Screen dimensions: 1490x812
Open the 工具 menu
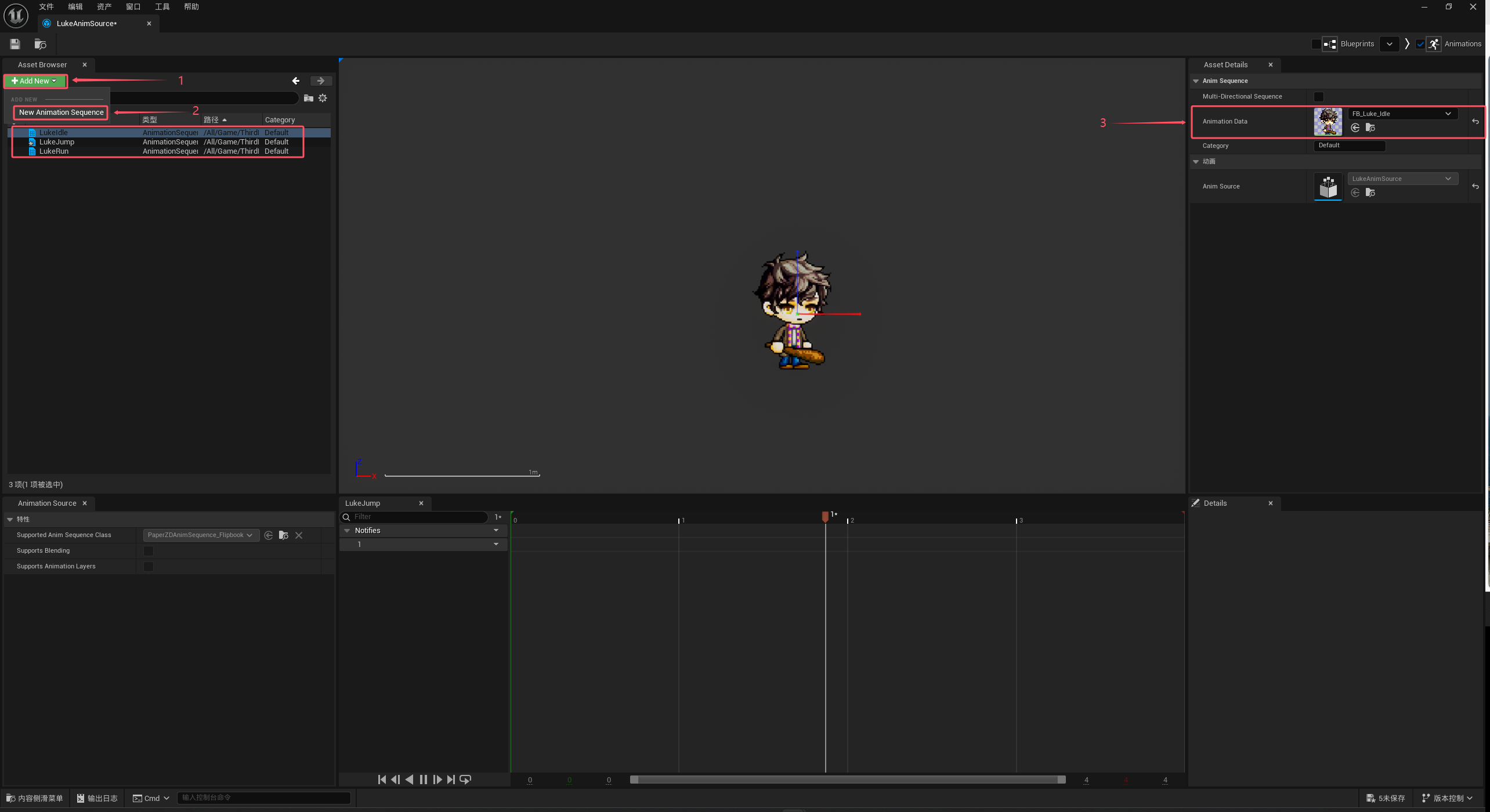click(162, 7)
